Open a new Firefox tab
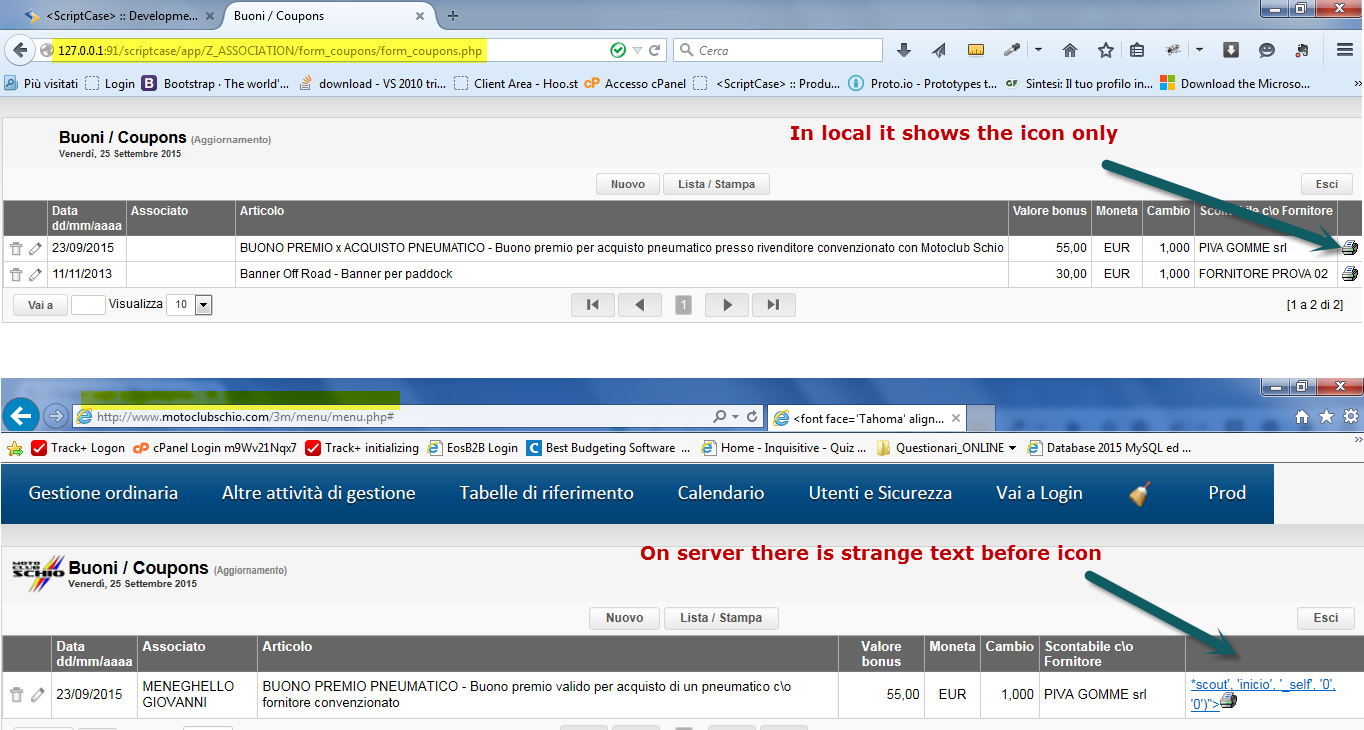 453,16
